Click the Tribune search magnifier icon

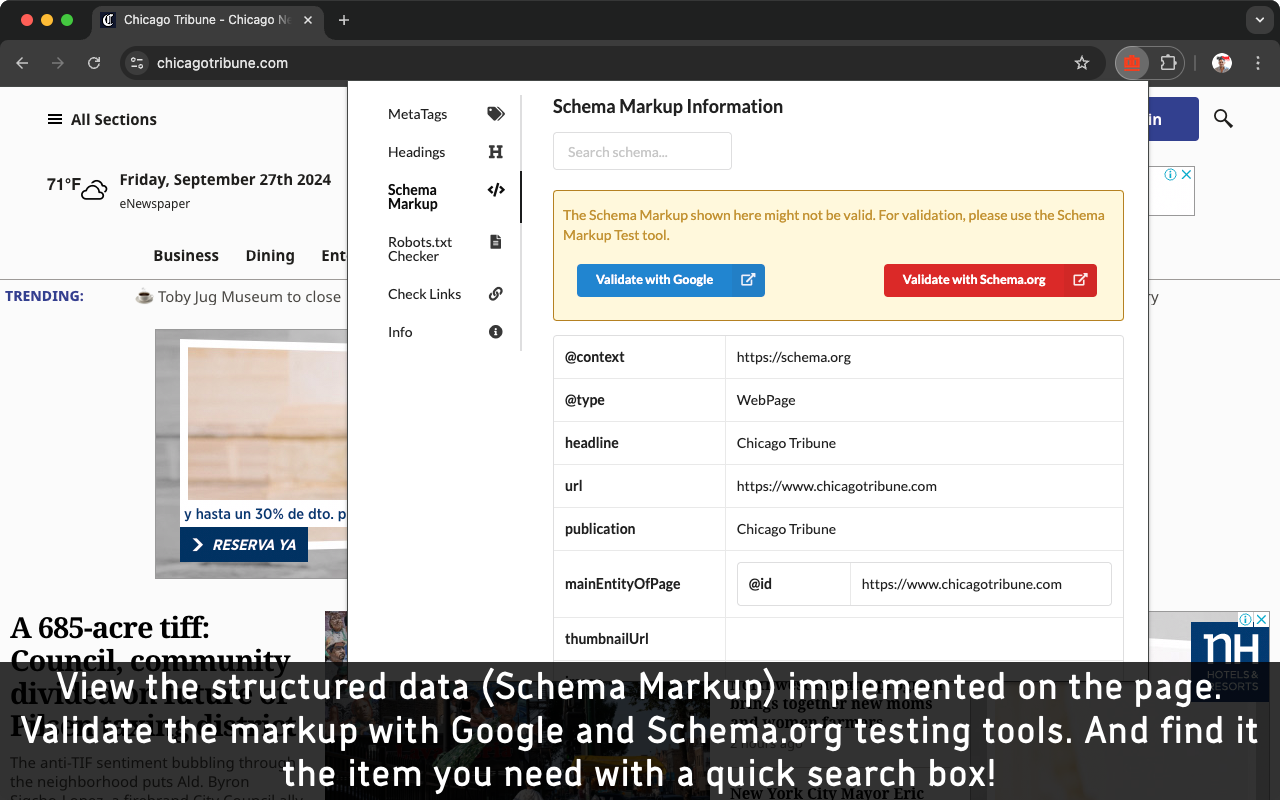click(1223, 119)
